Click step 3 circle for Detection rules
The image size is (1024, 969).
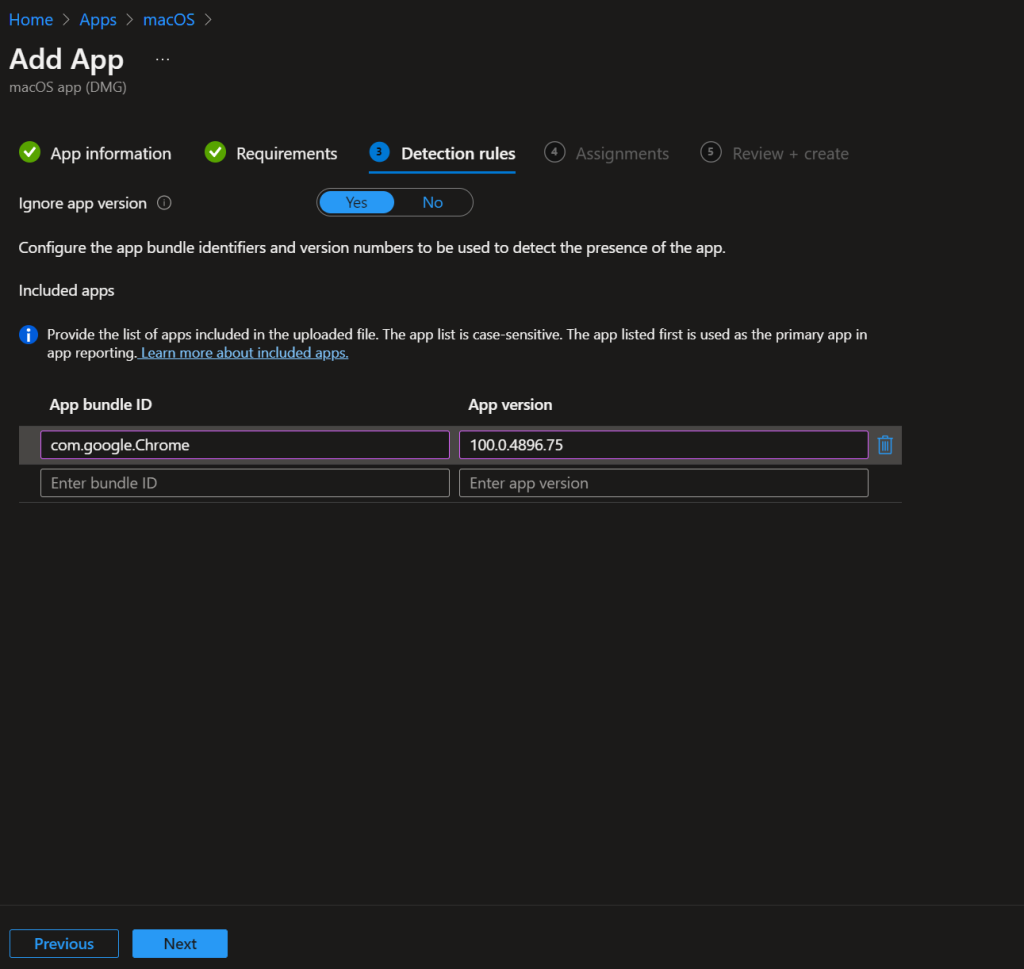pyautogui.click(x=379, y=152)
